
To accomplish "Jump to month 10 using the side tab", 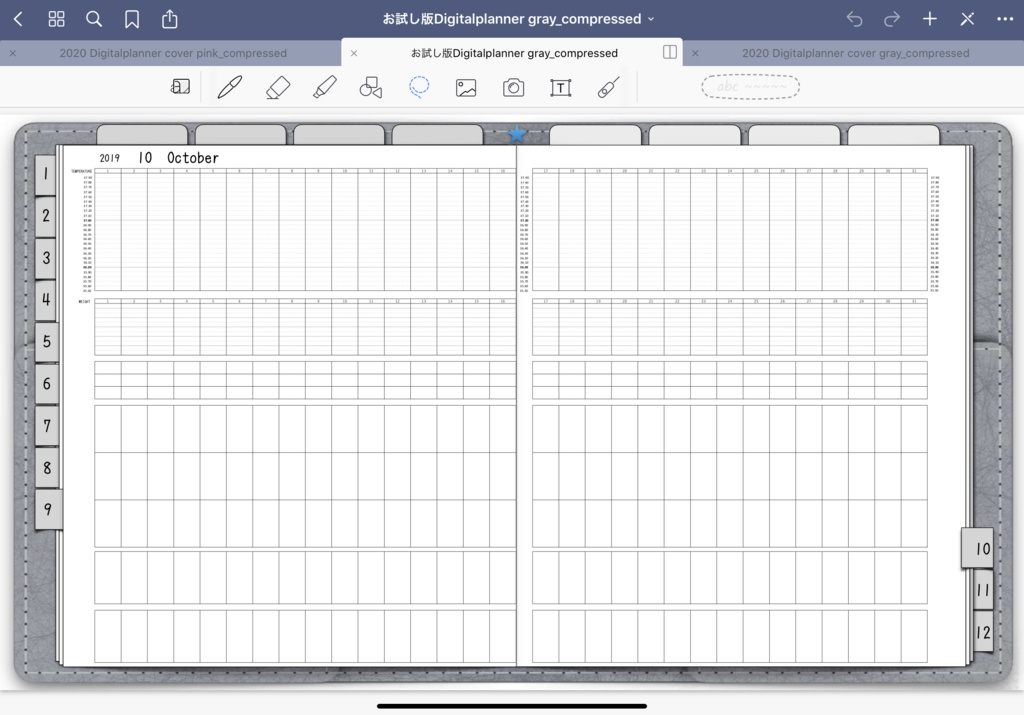I will coord(977,548).
